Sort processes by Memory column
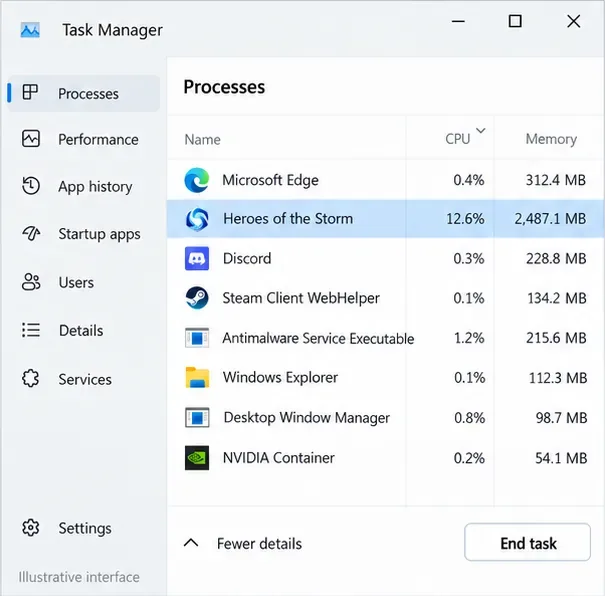 551,139
